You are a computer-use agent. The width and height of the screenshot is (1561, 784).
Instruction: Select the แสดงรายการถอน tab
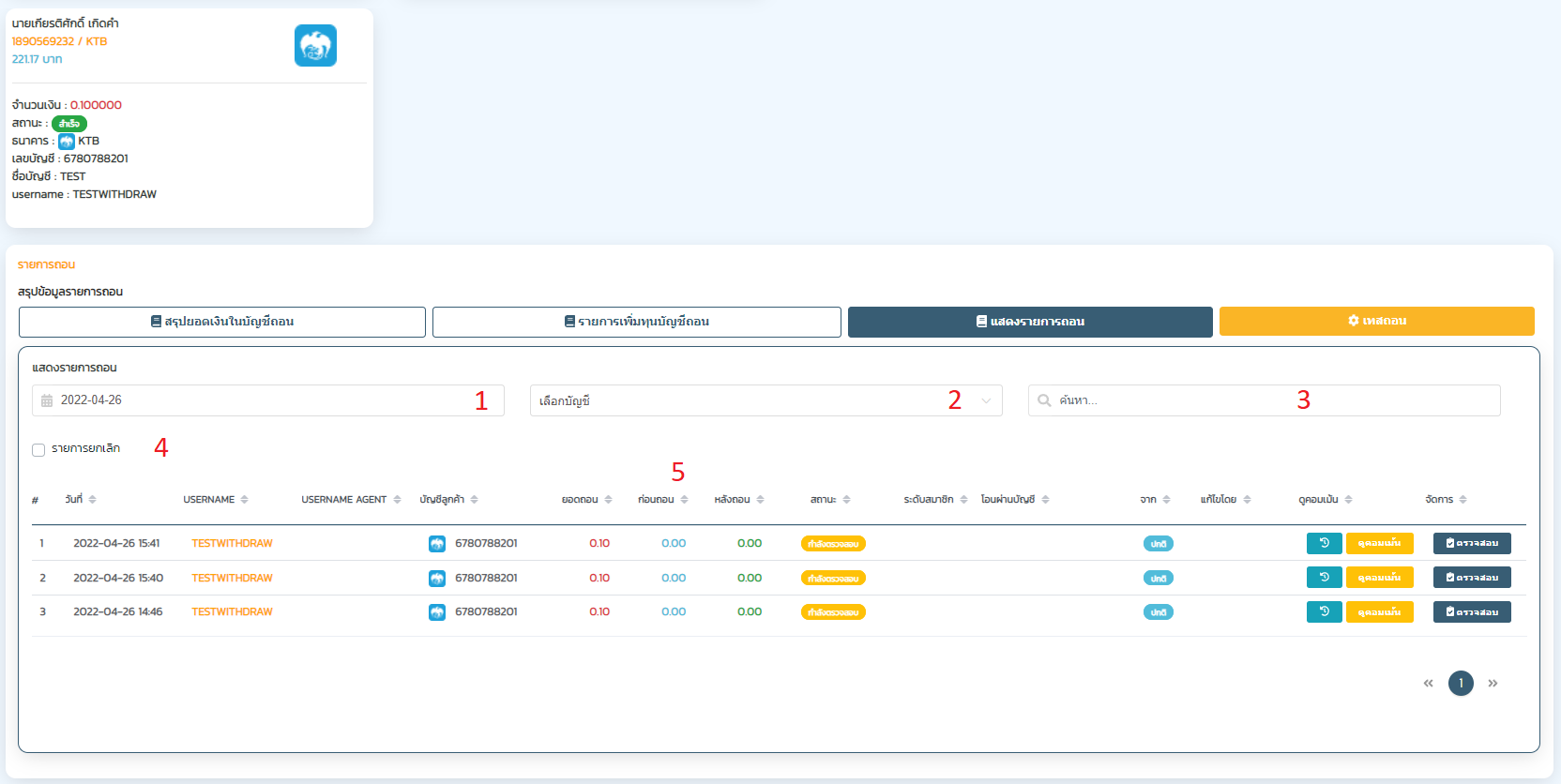pyautogui.click(x=1030, y=322)
